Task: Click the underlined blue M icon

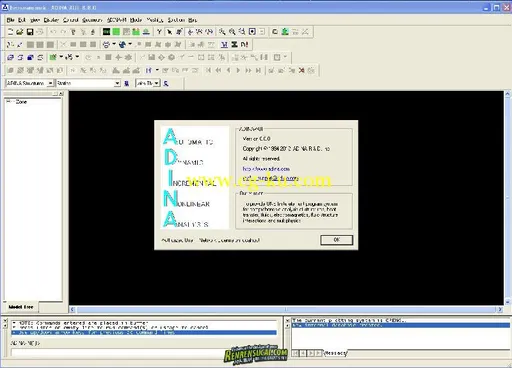Action: tap(224, 44)
